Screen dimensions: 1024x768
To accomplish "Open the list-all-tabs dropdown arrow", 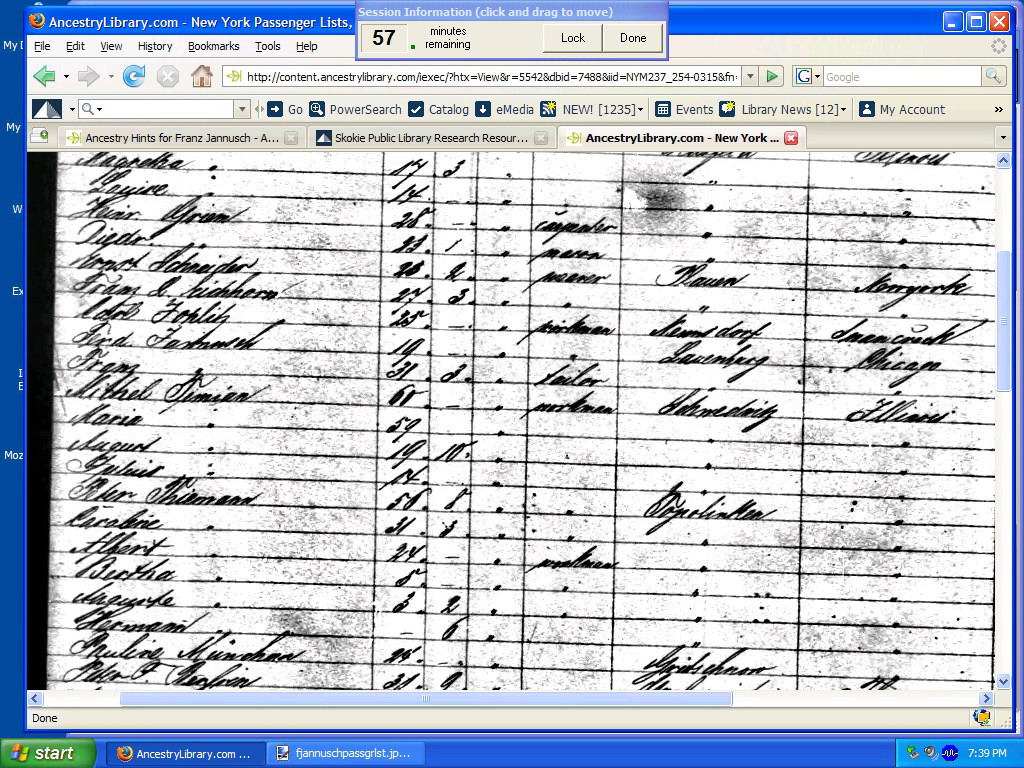I will (x=1003, y=137).
